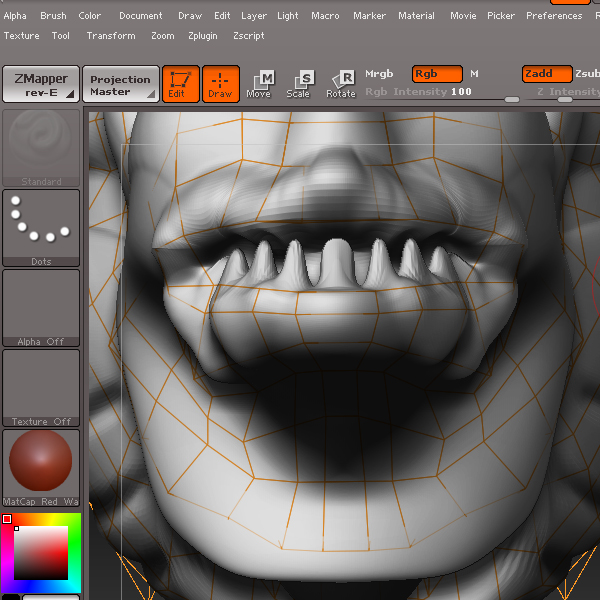Open the Draw menu
600x600 pixels.
[190, 16]
